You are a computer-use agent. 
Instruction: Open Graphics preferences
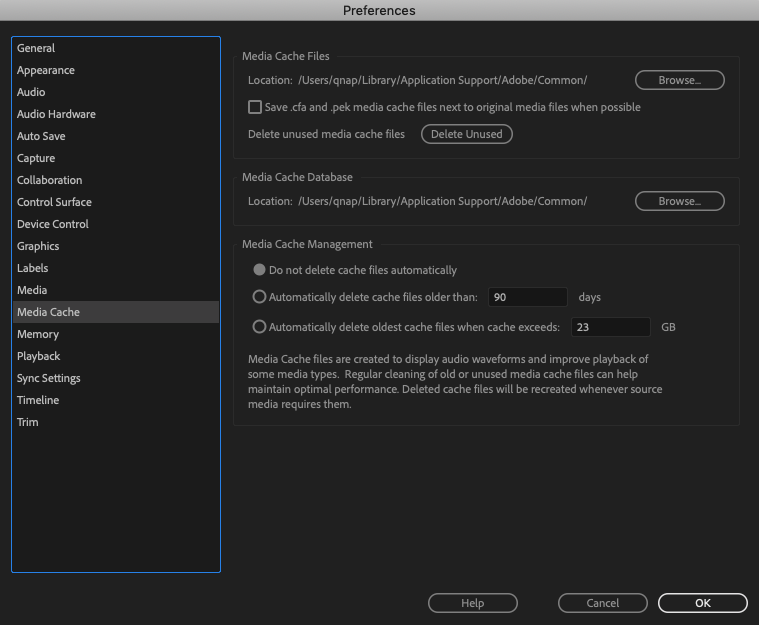pos(116,246)
